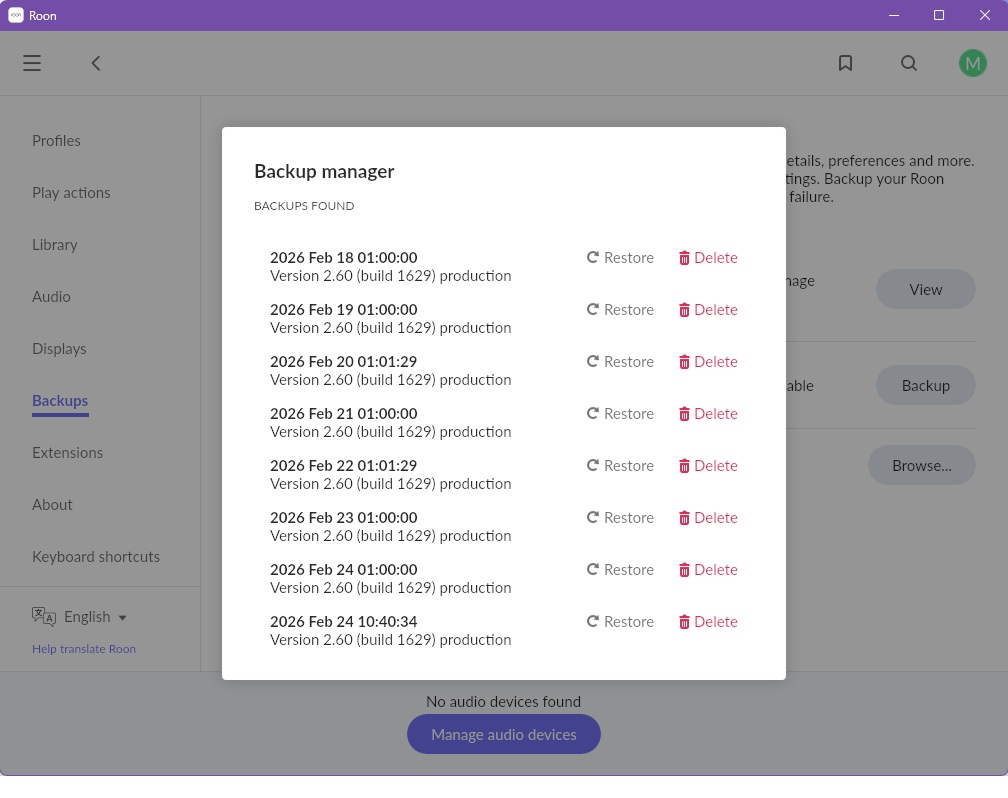Screen dimensions: 1008x798
Task: Select the Feb 21 01:00:00 backup entry
Action: (x=390, y=422)
